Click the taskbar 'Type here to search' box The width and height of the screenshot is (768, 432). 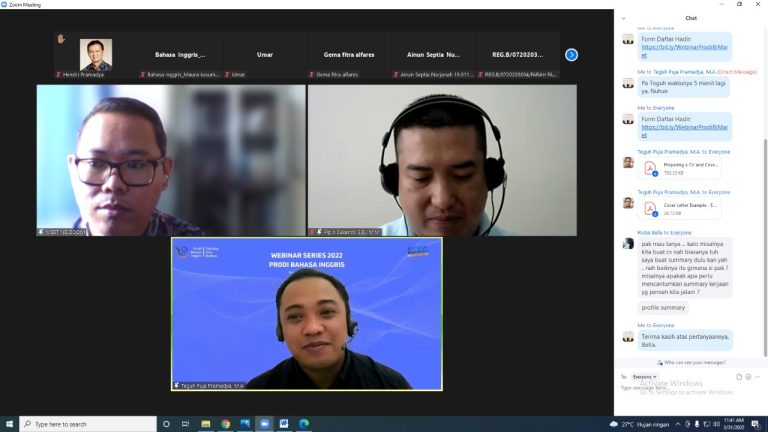pos(88,424)
